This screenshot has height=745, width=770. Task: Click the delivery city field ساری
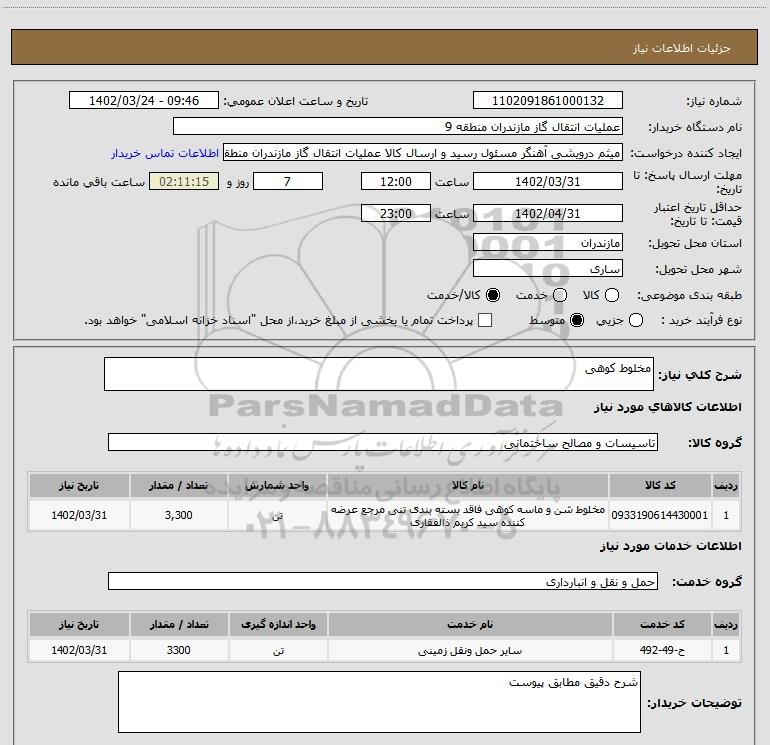[548, 269]
